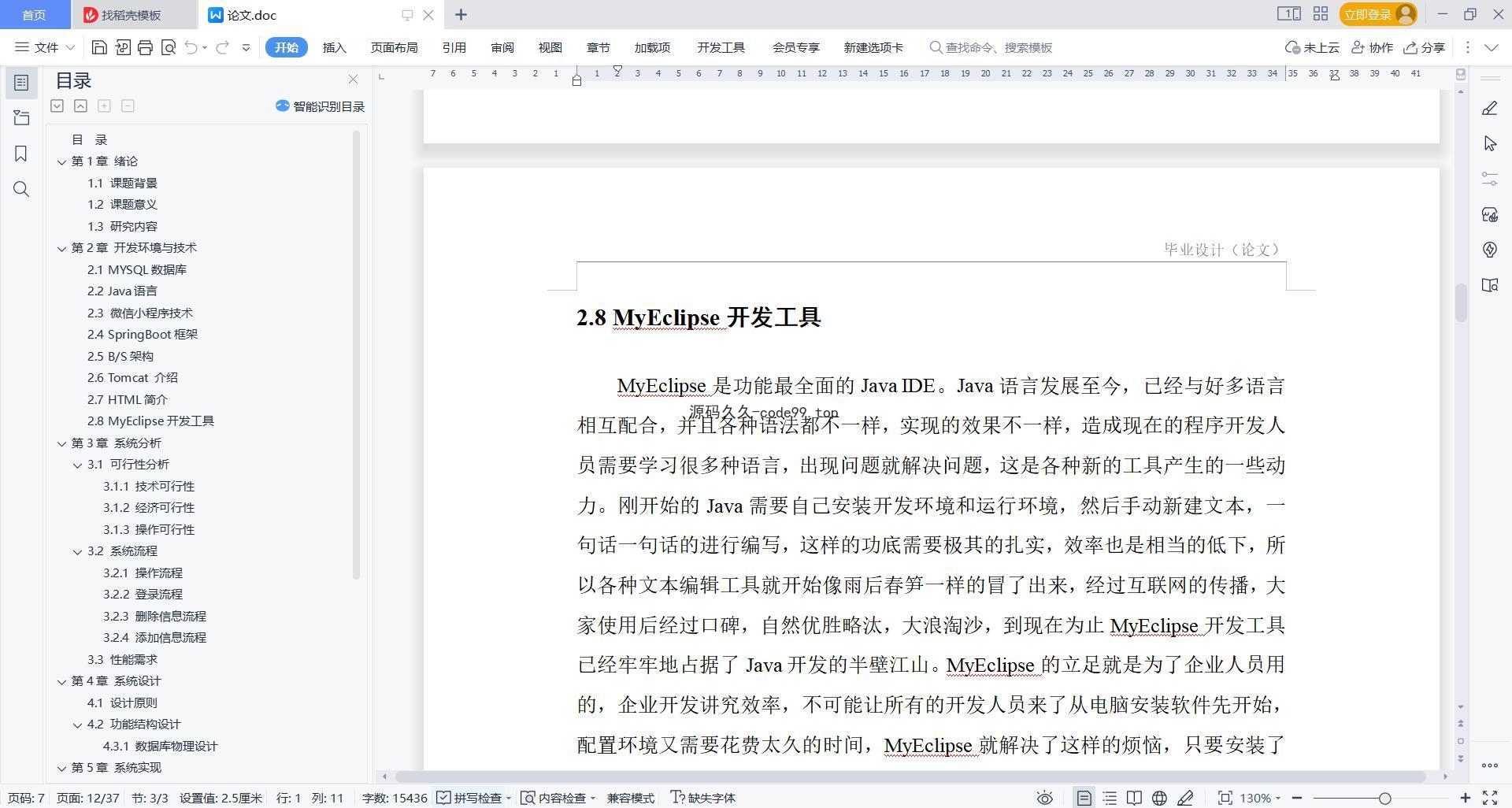Collapse 第2章 开发环境与技术 in outline
Screen dimensions: 1512x808
[x=61, y=248]
